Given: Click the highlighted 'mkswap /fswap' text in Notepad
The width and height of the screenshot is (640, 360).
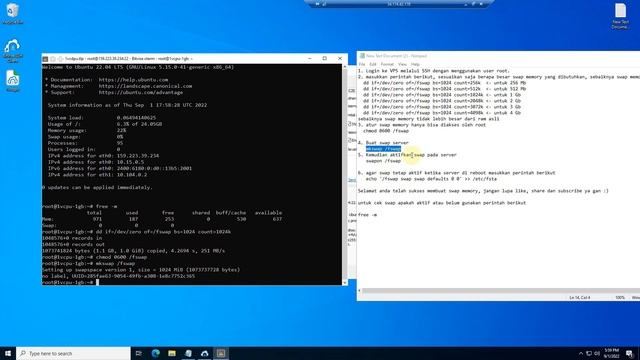Looking at the screenshot, I should coord(383,149).
